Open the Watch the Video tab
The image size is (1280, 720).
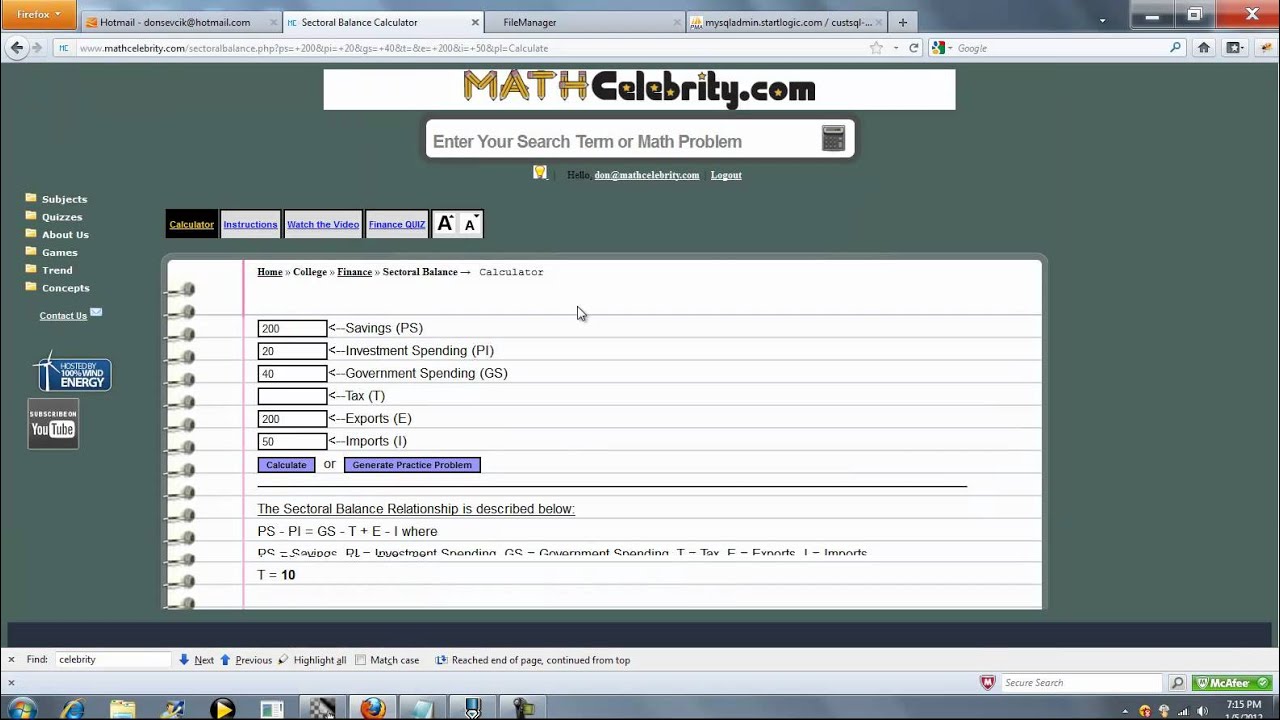tap(323, 224)
